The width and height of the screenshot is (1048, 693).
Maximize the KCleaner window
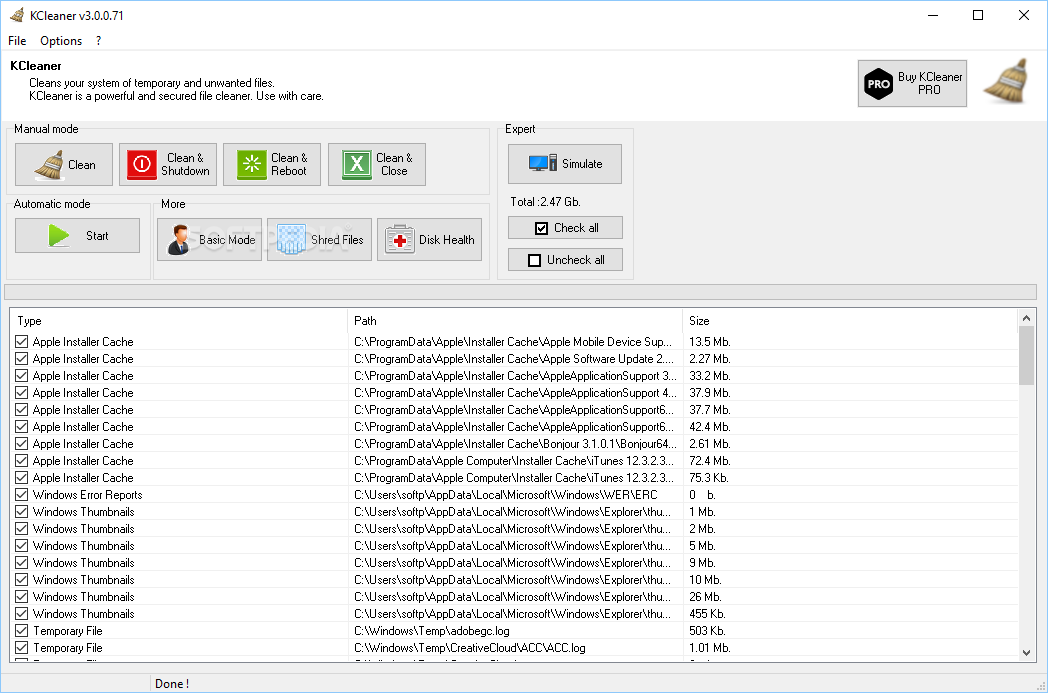978,15
